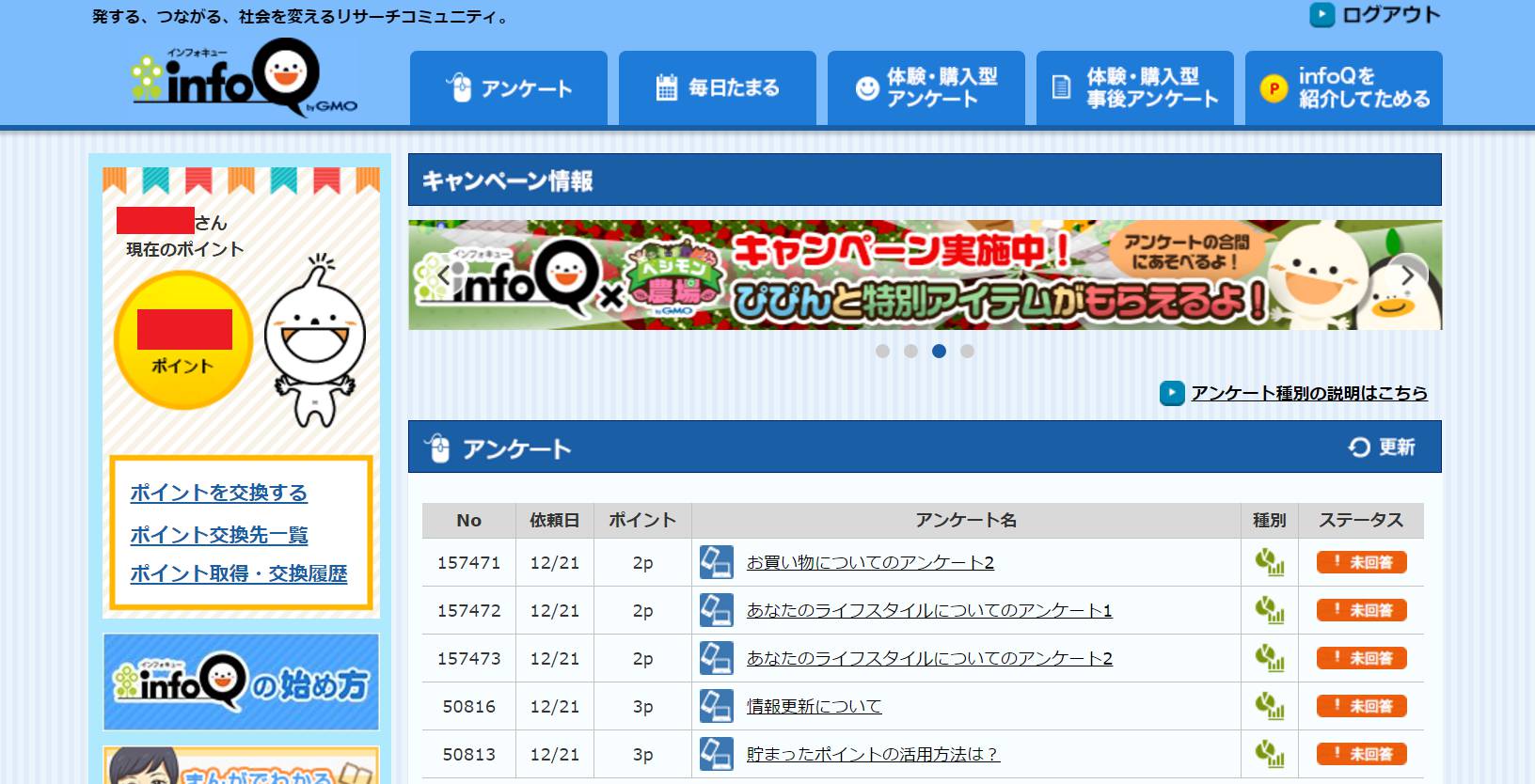The image size is (1535, 784).
Task: Open survey 貯まったポイントの活用方法は？
Action: click(873, 754)
